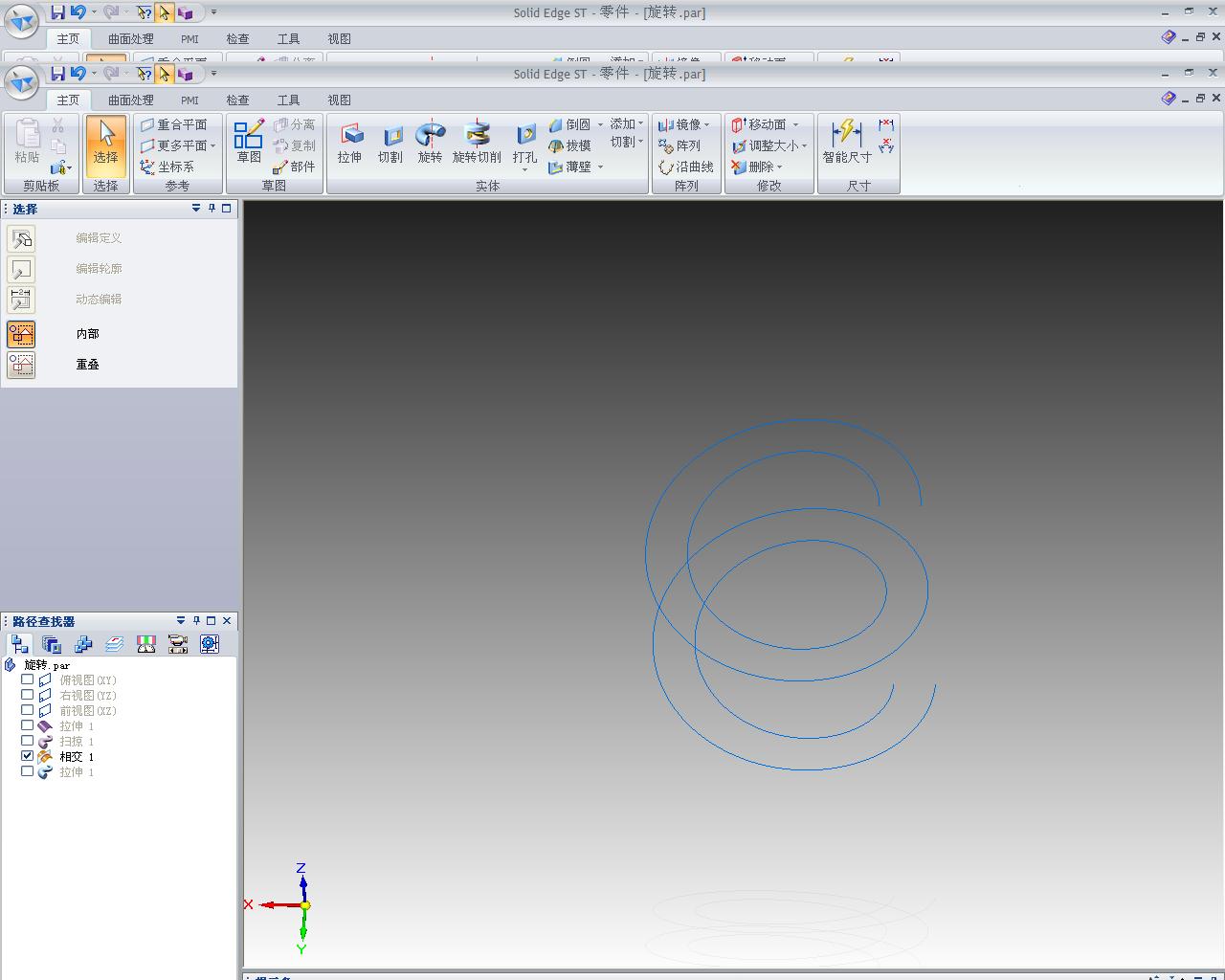Open the PMI ribbon tab in front window
The image size is (1225, 980).
(x=189, y=100)
